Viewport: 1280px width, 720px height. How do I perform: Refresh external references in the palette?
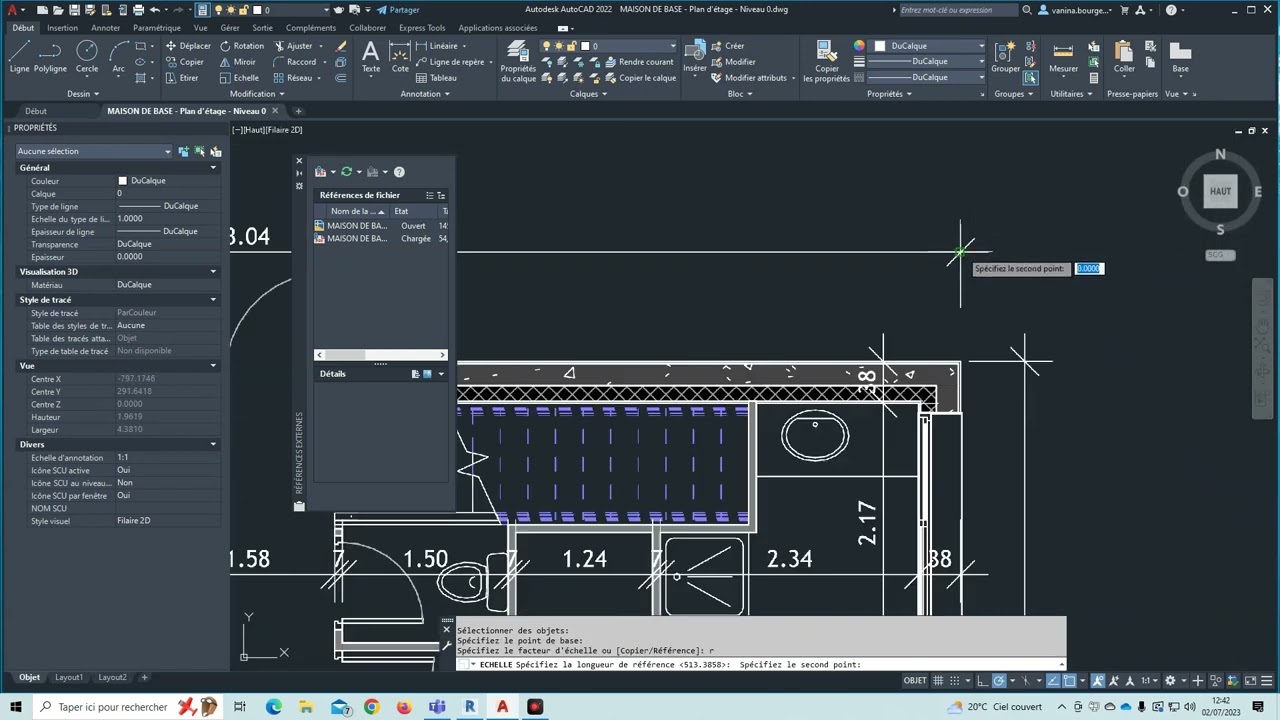click(347, 172)
